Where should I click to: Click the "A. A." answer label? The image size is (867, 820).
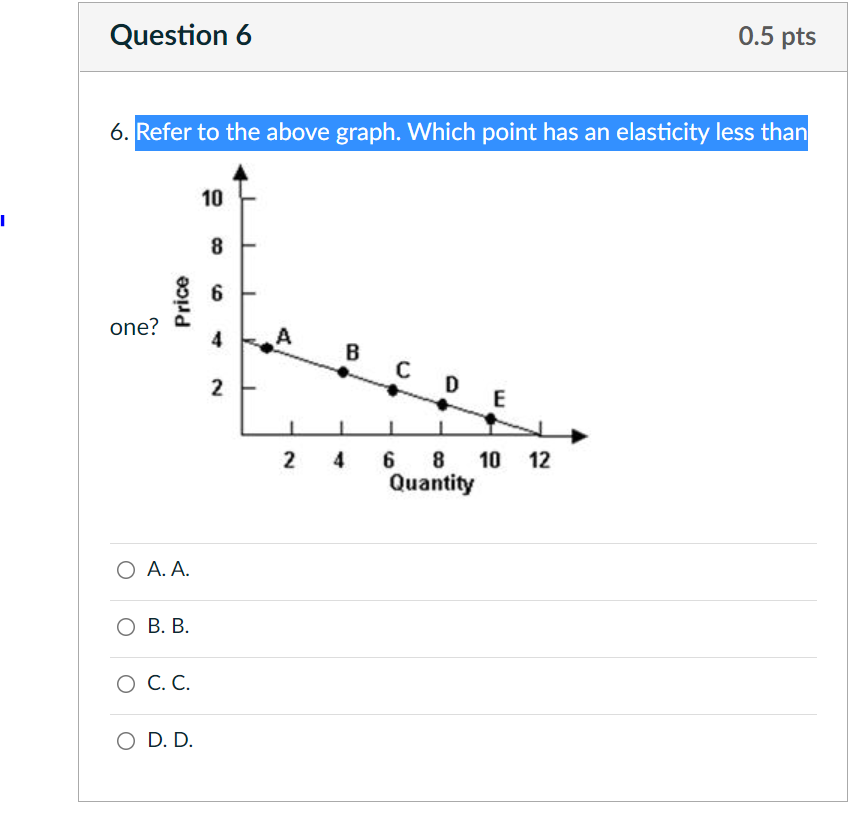pyautogui.click(x=168, y=571)
